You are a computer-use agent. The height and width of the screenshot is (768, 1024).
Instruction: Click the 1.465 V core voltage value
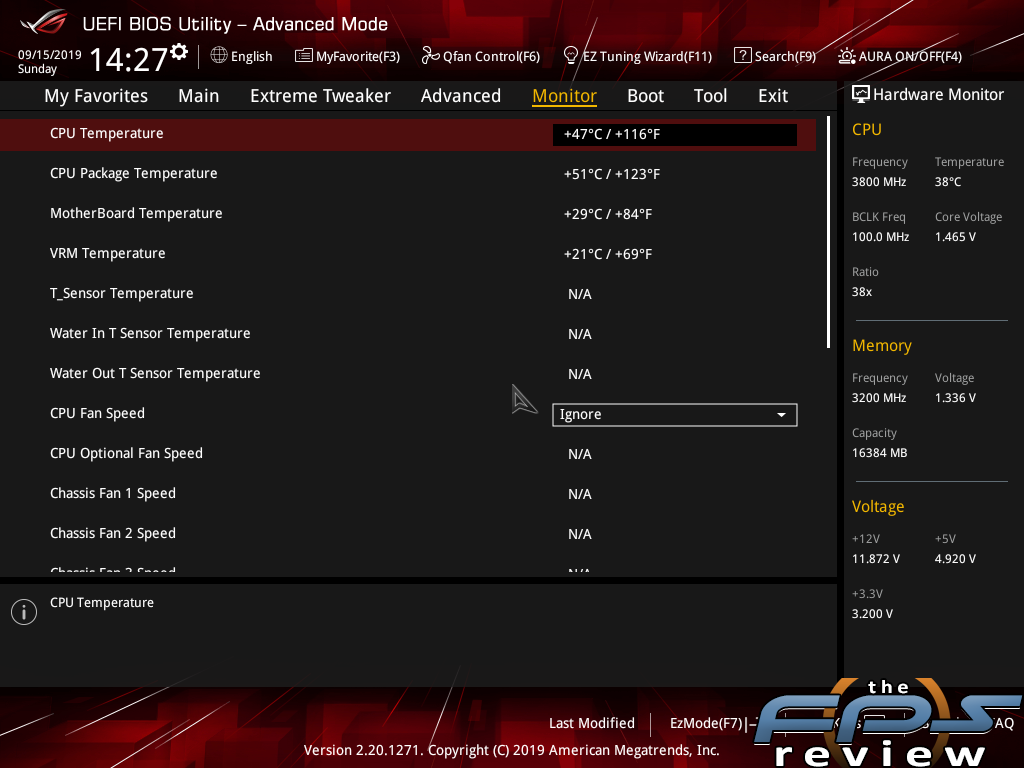tap(955, 237)
